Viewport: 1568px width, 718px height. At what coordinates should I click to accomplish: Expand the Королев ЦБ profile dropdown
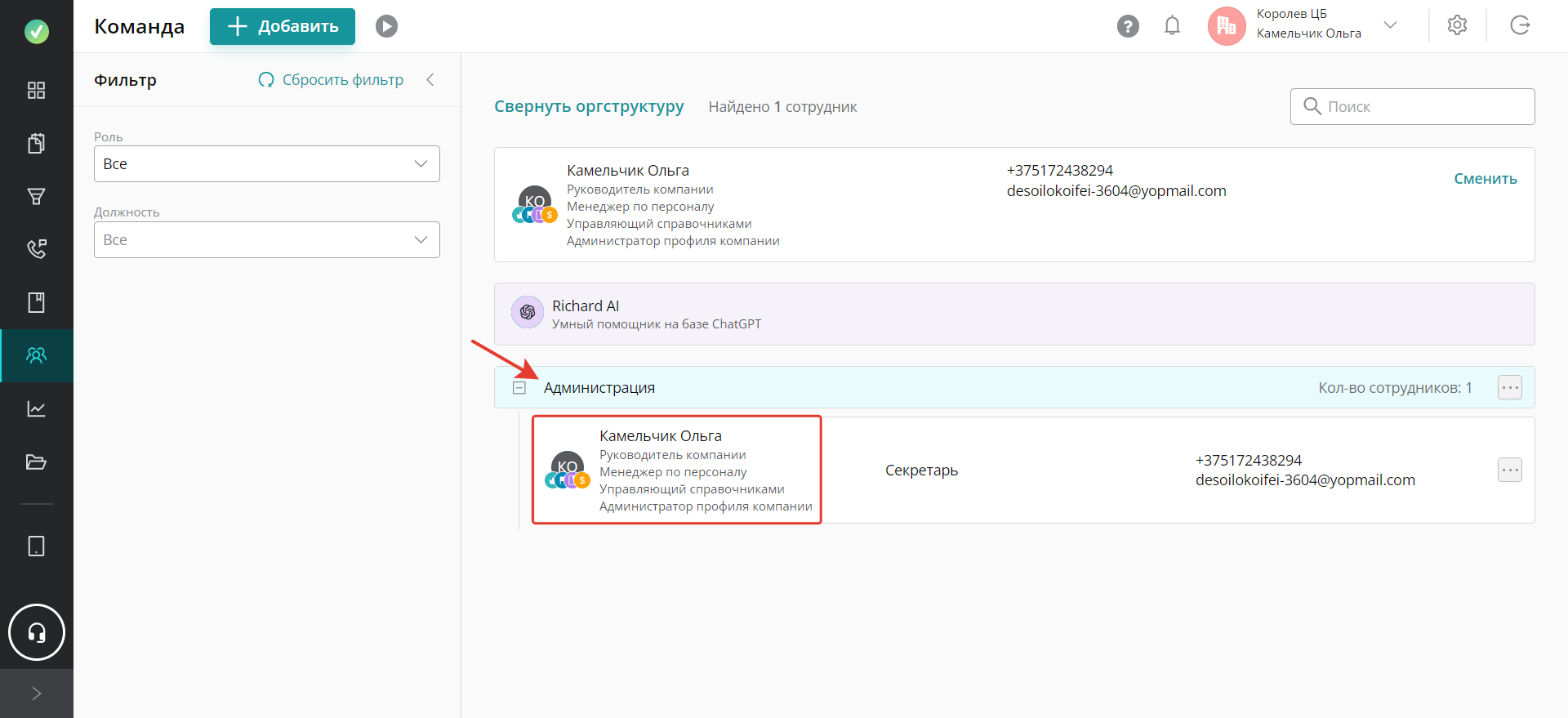point(1390,25)
